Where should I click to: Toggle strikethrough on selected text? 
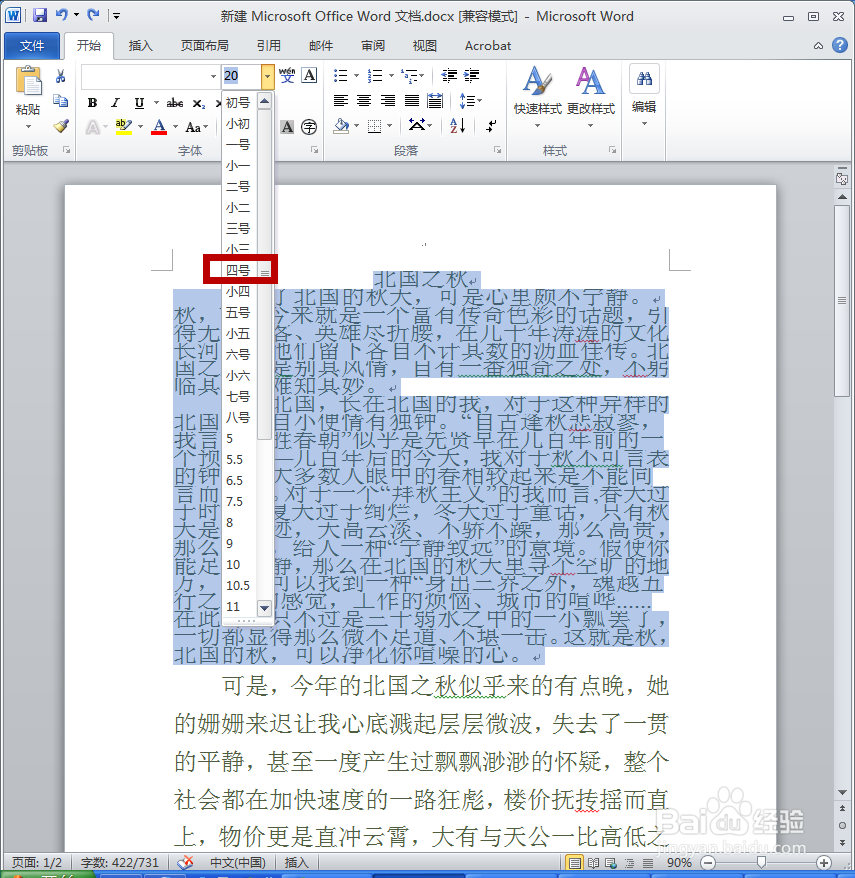[x=176, y=103]
